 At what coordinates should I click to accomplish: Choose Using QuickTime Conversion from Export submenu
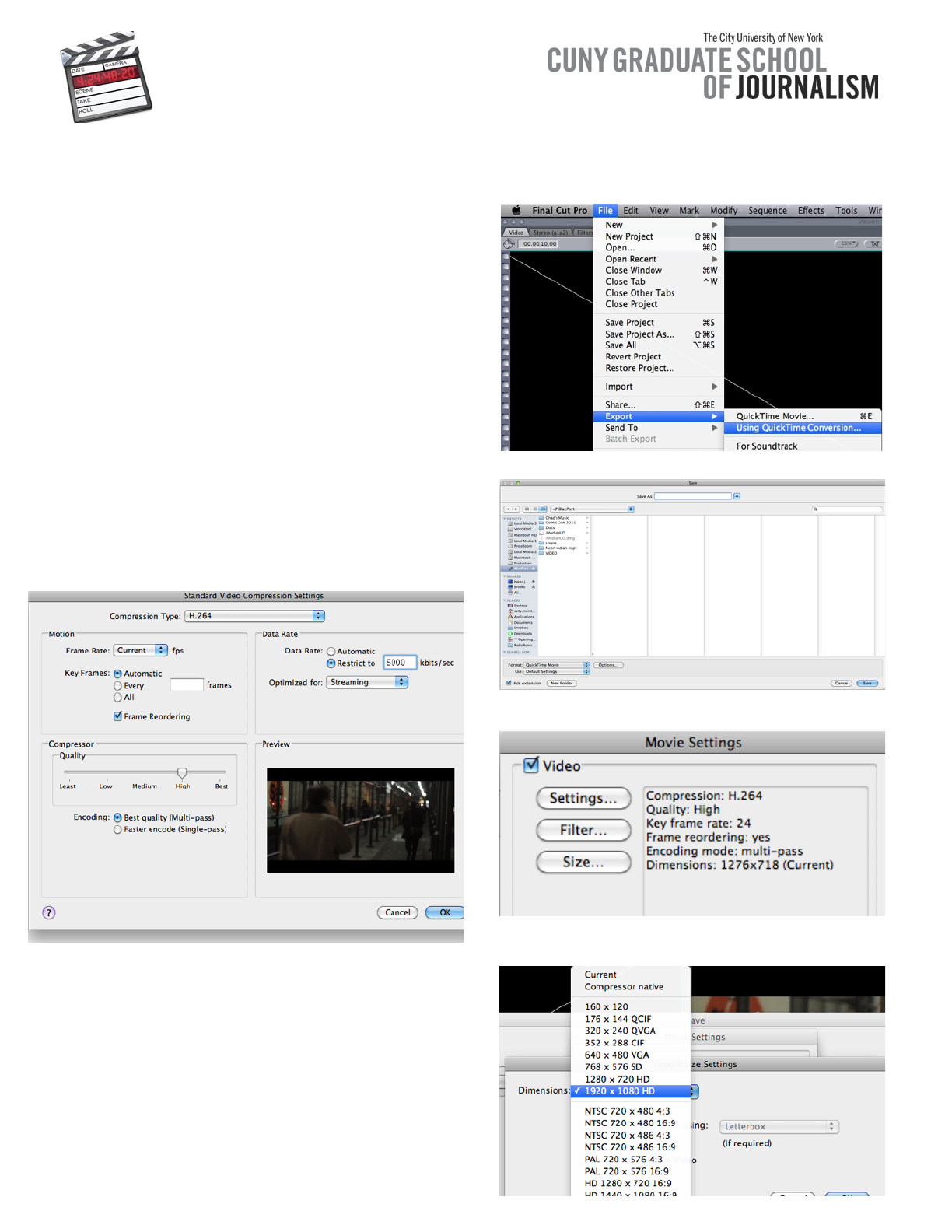(802, 428)
